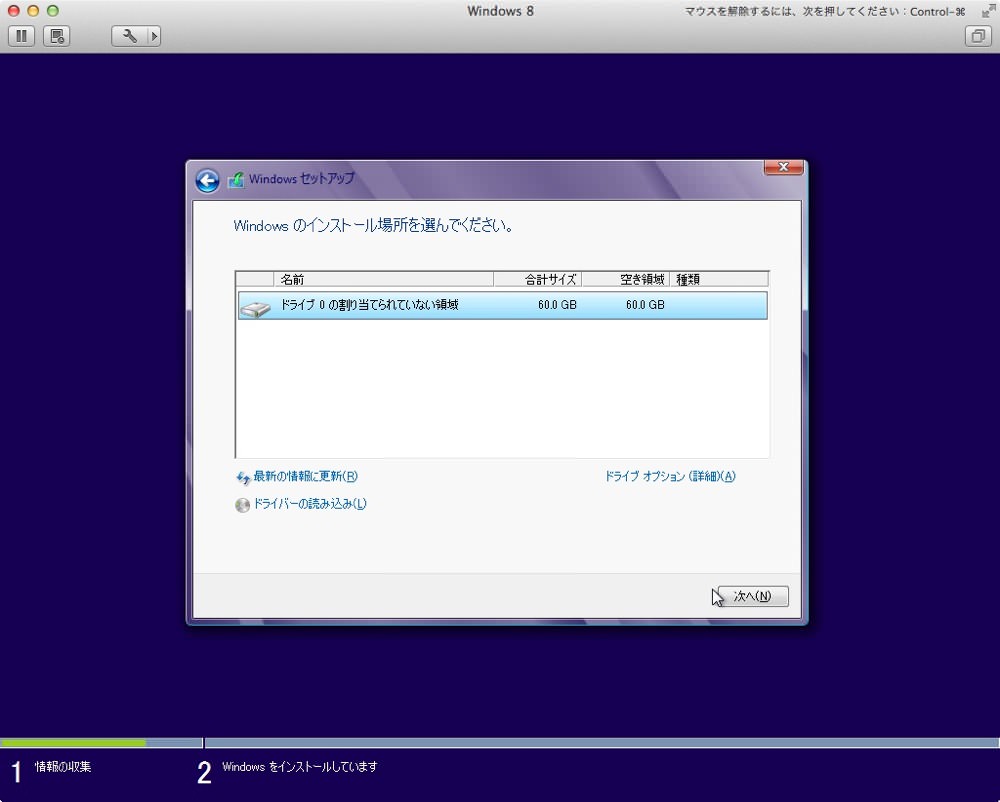Open ドライブ オプション (詳細) link
This screenshot has height=802, width=1000.
click(x=670, y=476)
